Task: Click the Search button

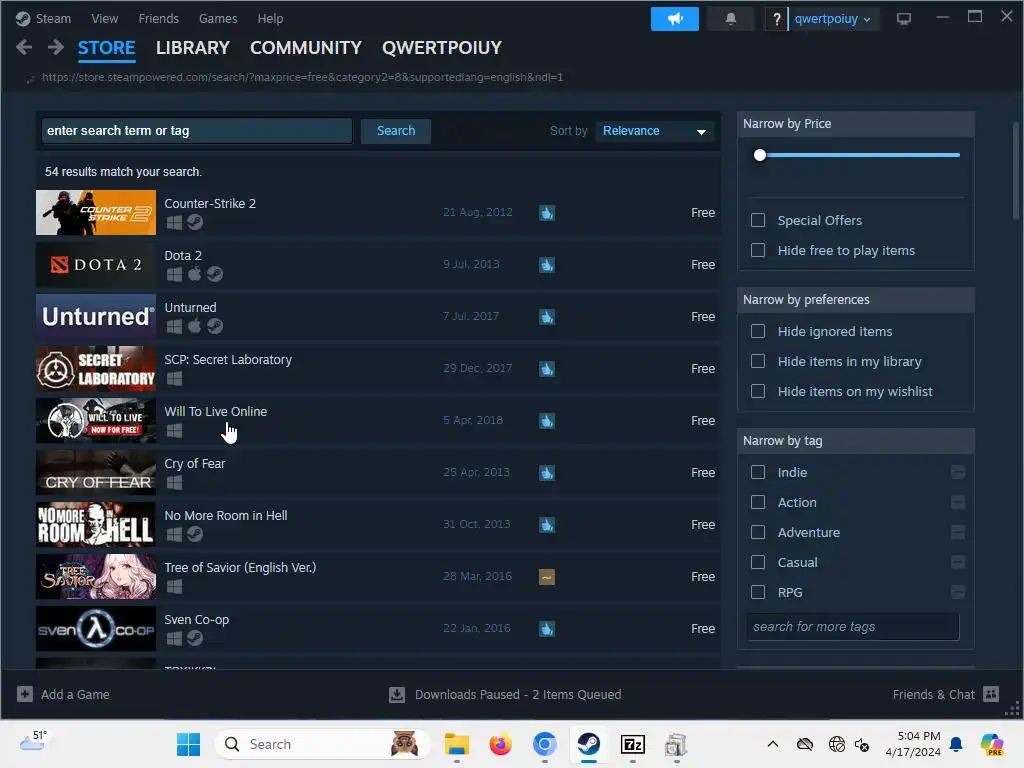Action: pyautogui.click(x=396, y=131)
